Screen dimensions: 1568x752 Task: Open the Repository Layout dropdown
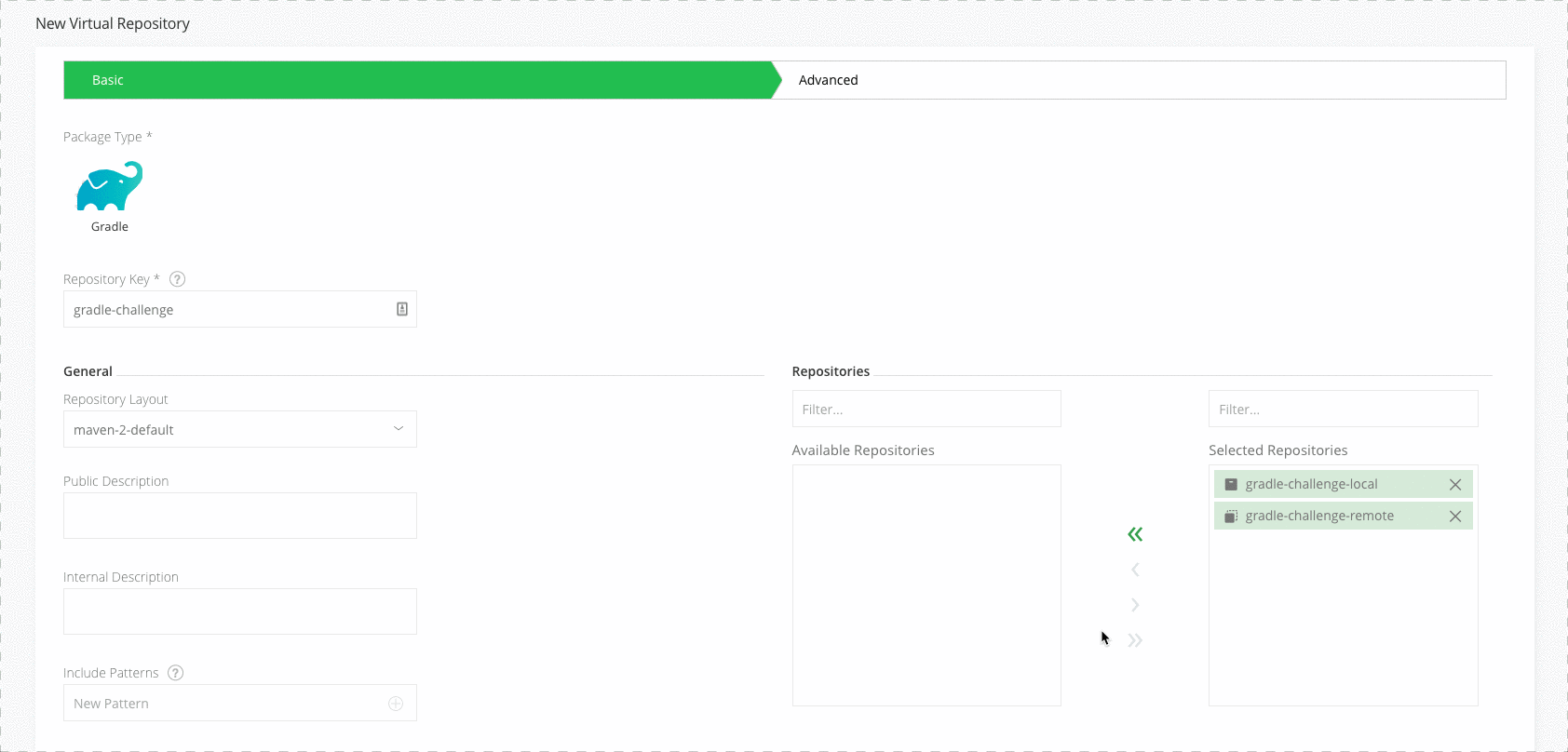pyautogui.click(x=239, y=429)
